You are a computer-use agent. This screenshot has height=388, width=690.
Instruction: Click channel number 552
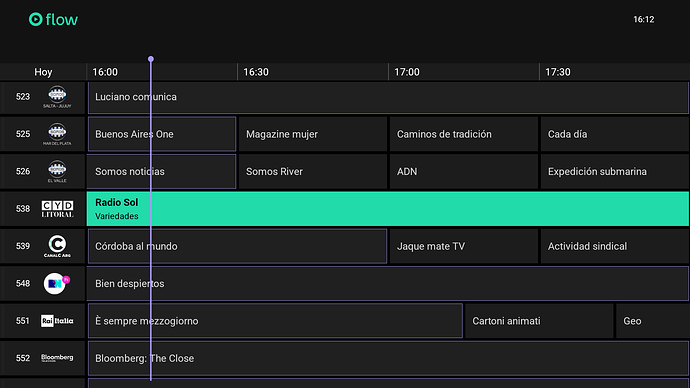point(23,359)
